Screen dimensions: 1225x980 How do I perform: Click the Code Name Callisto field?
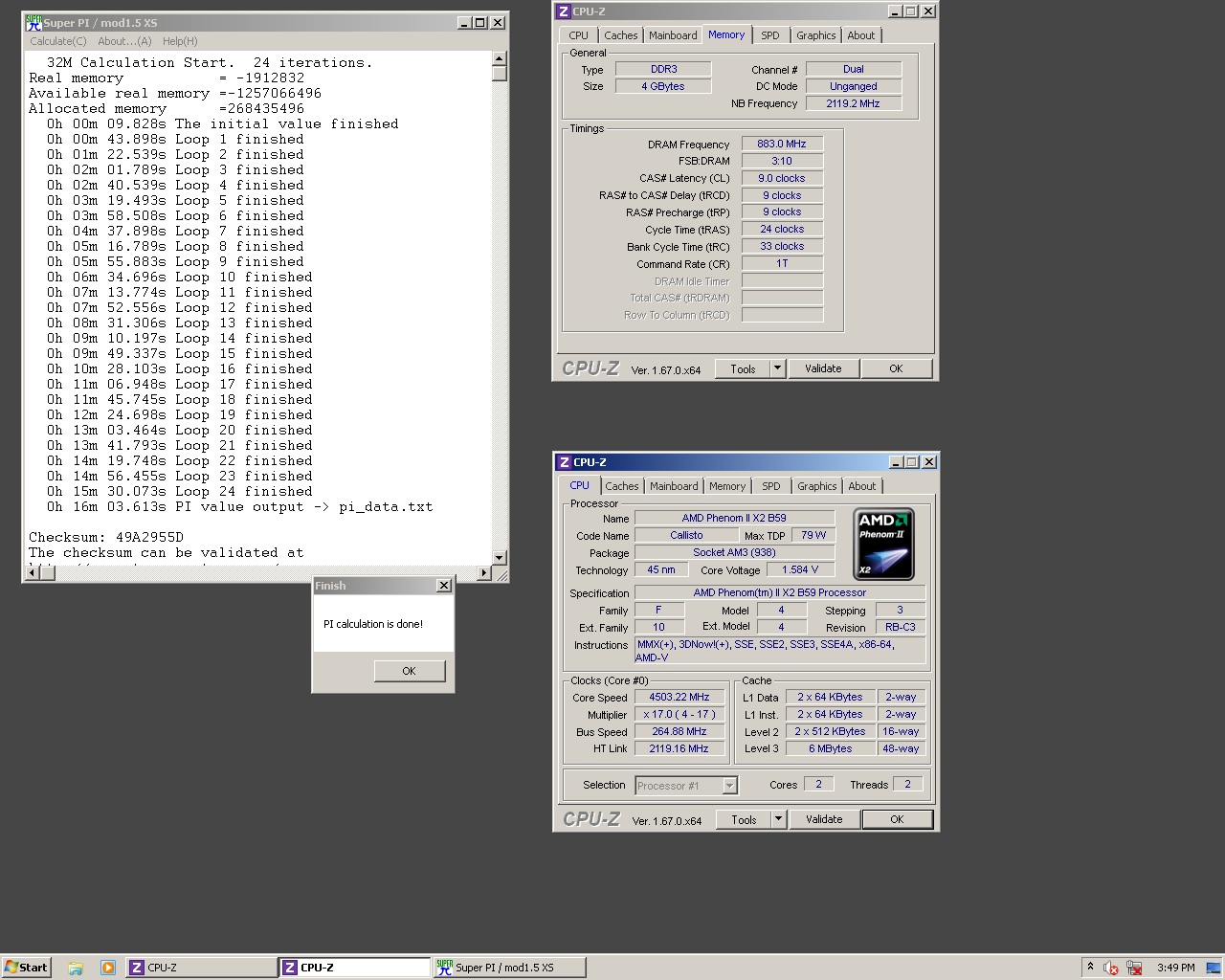pos(686,535)
